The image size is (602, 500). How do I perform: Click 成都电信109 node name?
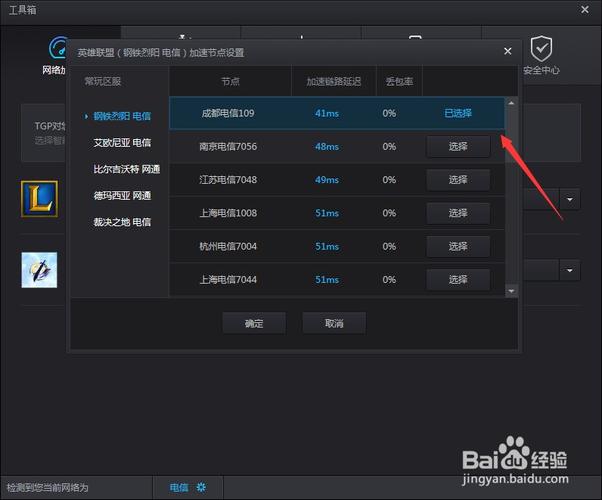pyautogui.click(x=228, y=113)
